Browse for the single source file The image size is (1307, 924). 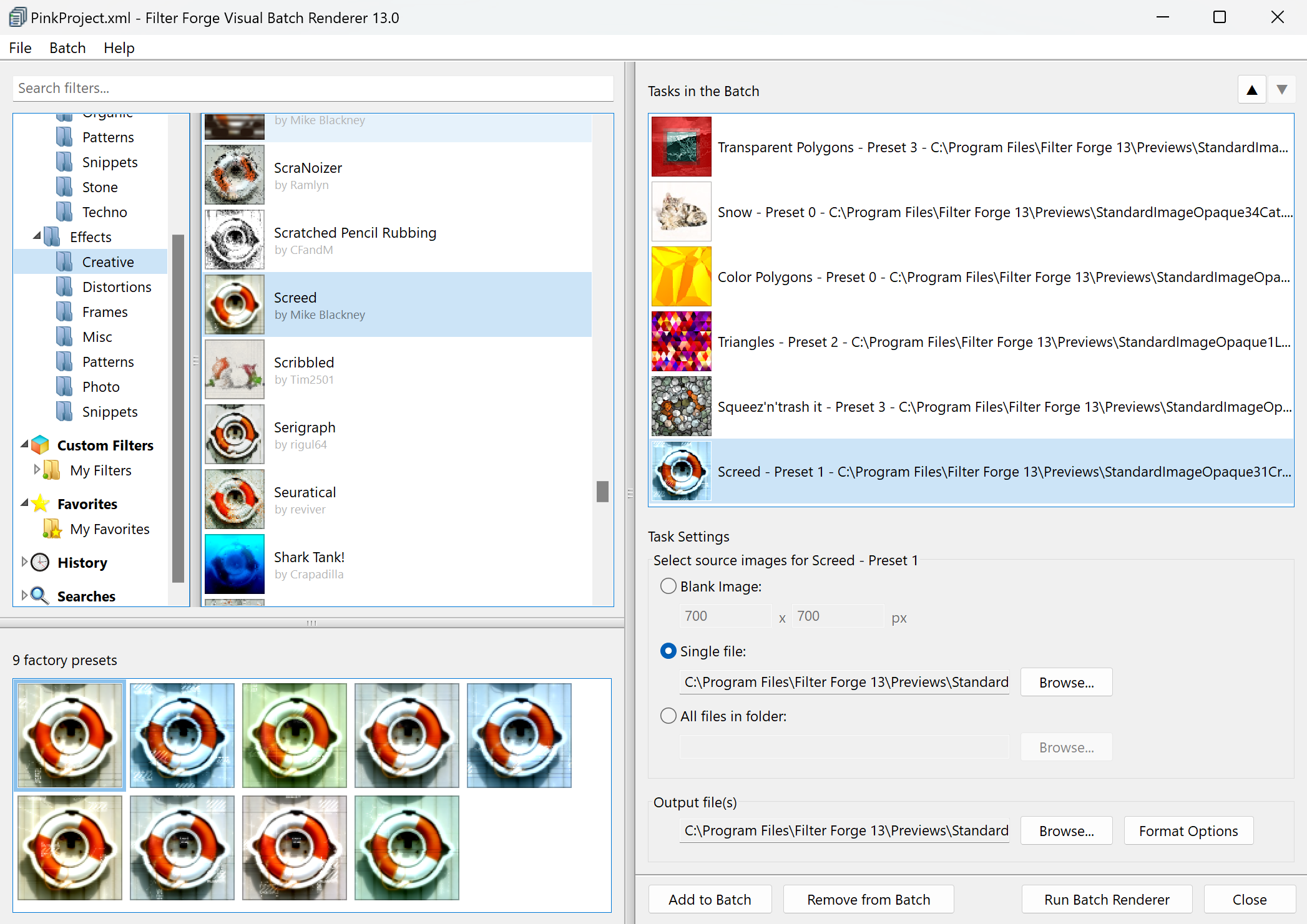(1066, 682)
